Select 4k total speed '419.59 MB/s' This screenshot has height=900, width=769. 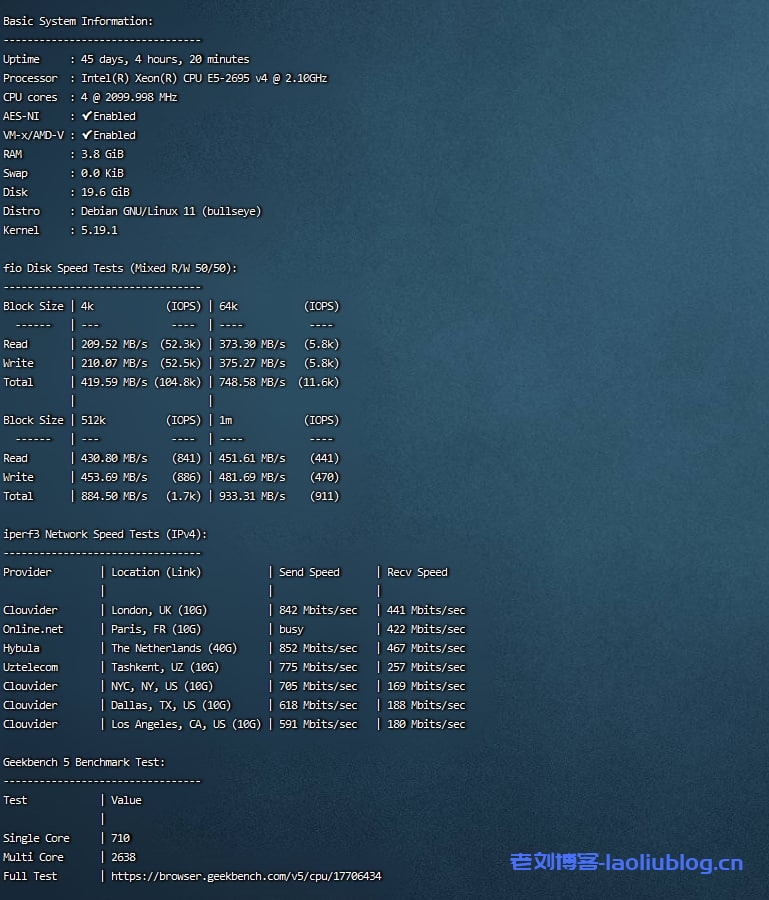[x=114, y=382]
